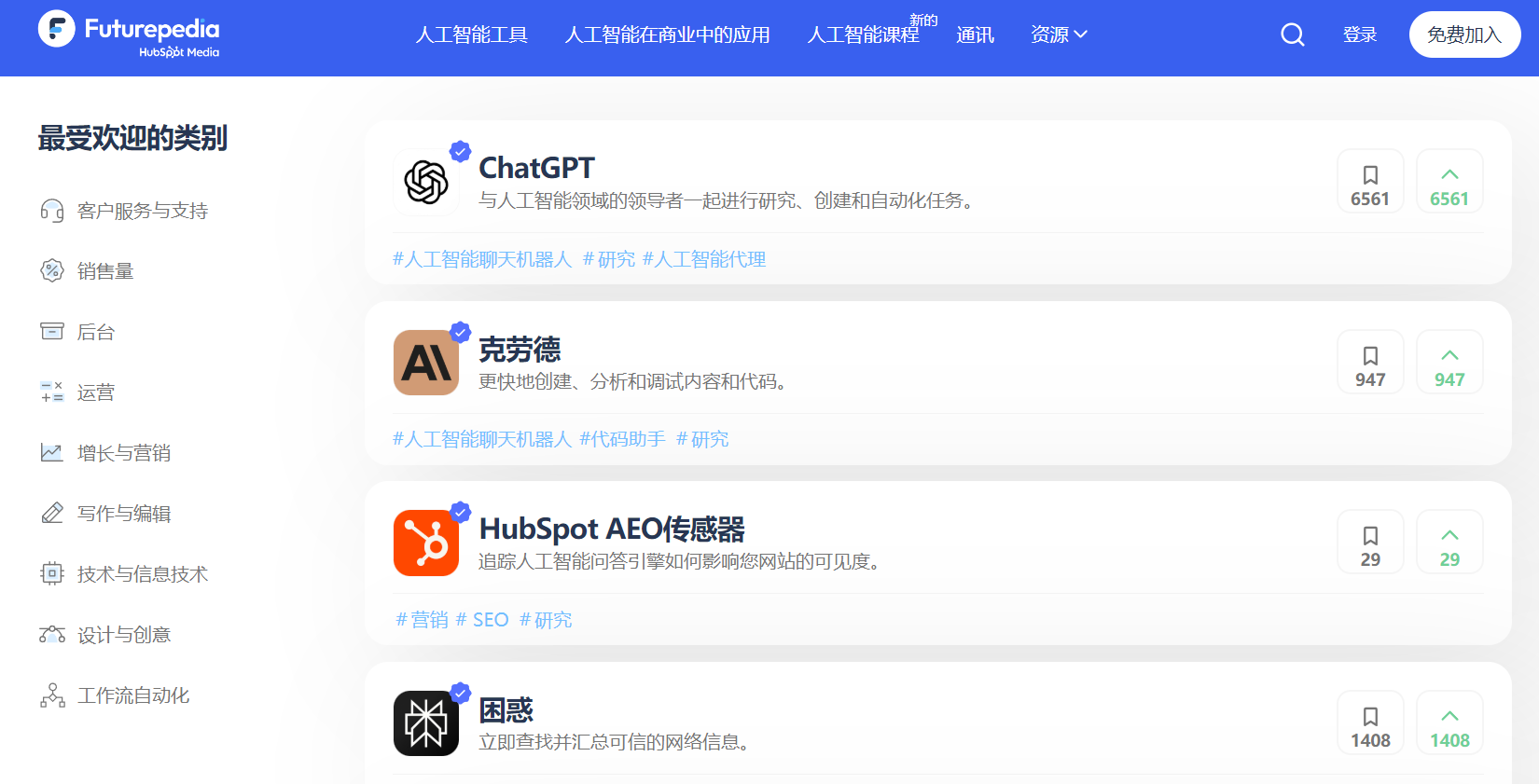Open 通讯 nav item
The height and width of the screenshot is (784, 1539).
(976, 34)
